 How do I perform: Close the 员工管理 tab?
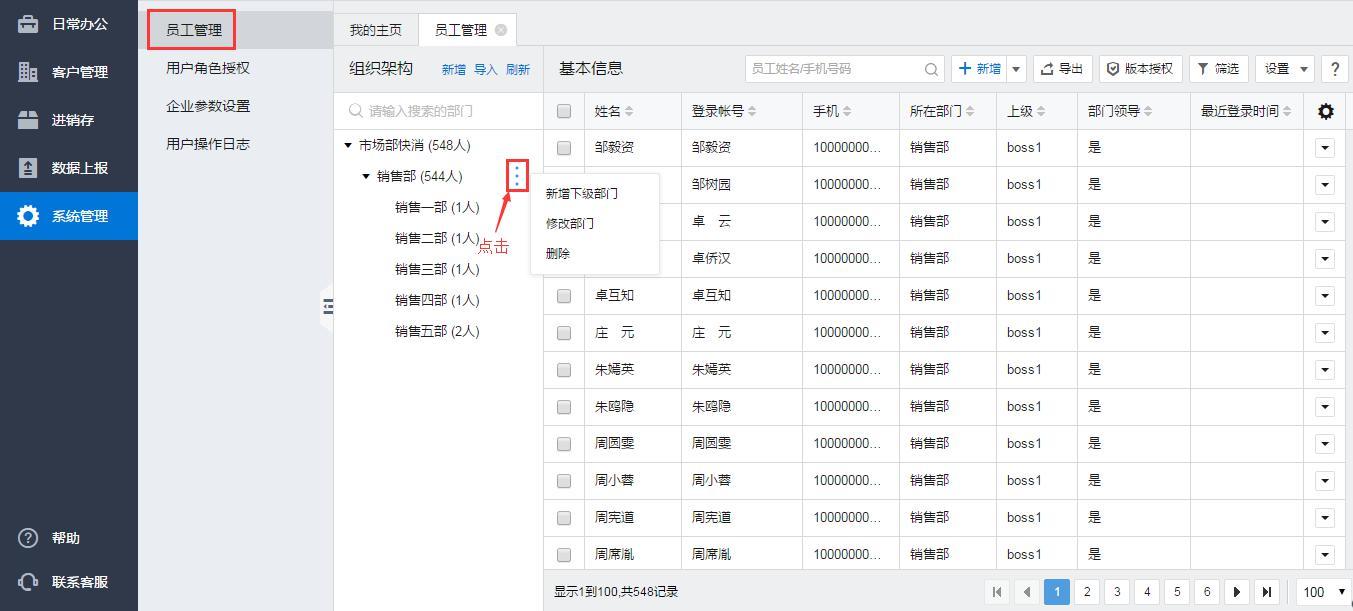(501, 30)
